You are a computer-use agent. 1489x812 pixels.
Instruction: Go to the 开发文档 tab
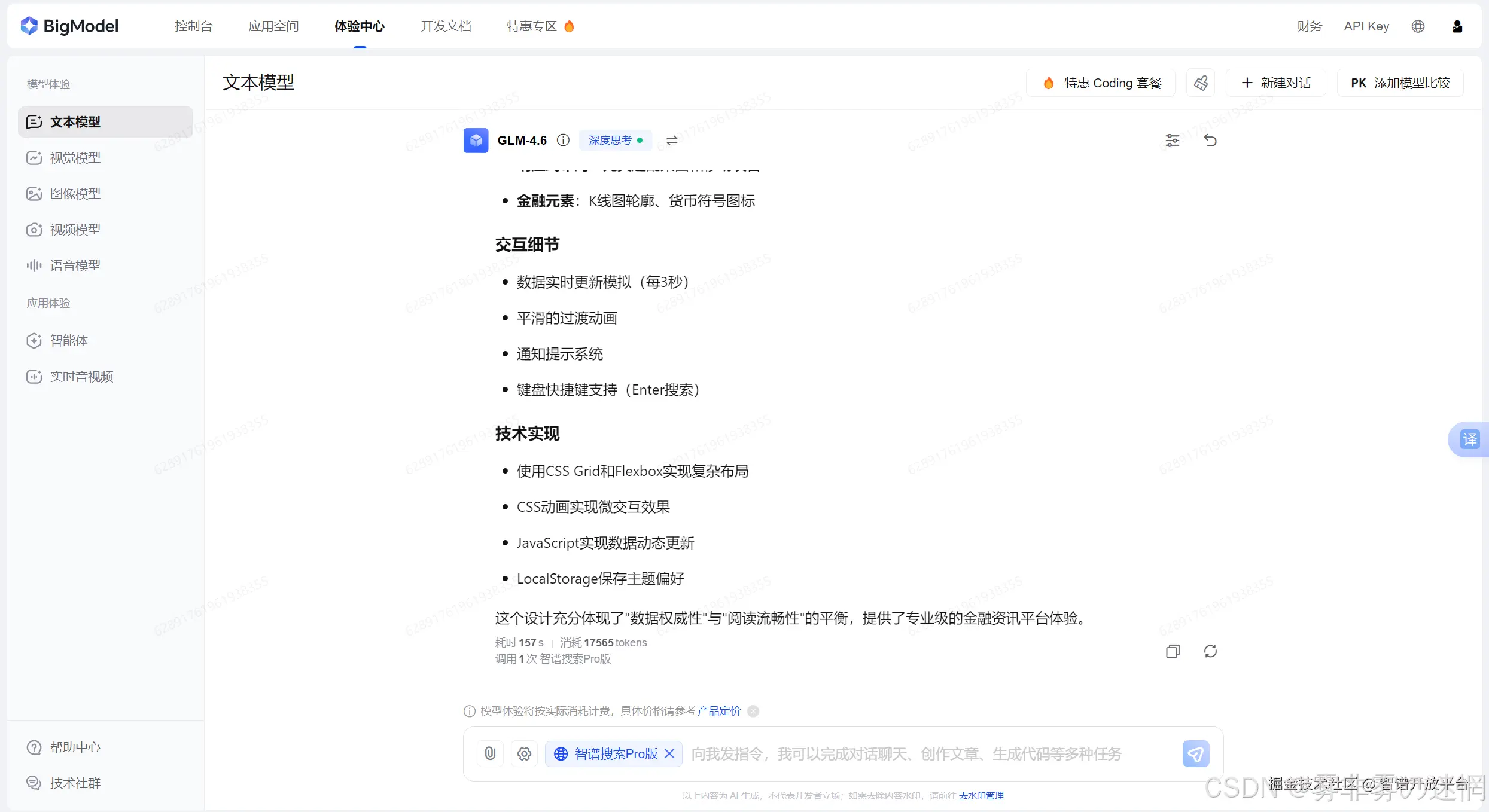pos(446,26)
